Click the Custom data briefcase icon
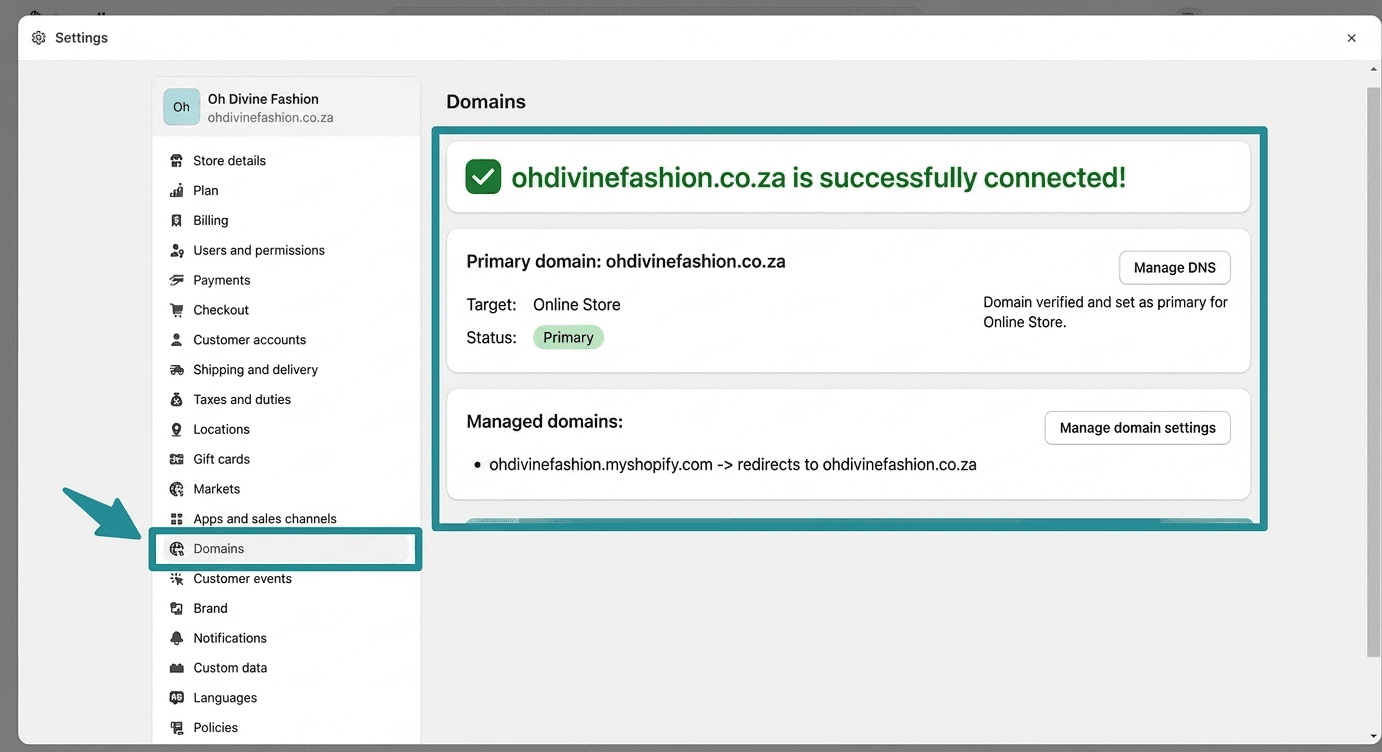The width and height of the screenshot is (1382, 752). [177, 668]
